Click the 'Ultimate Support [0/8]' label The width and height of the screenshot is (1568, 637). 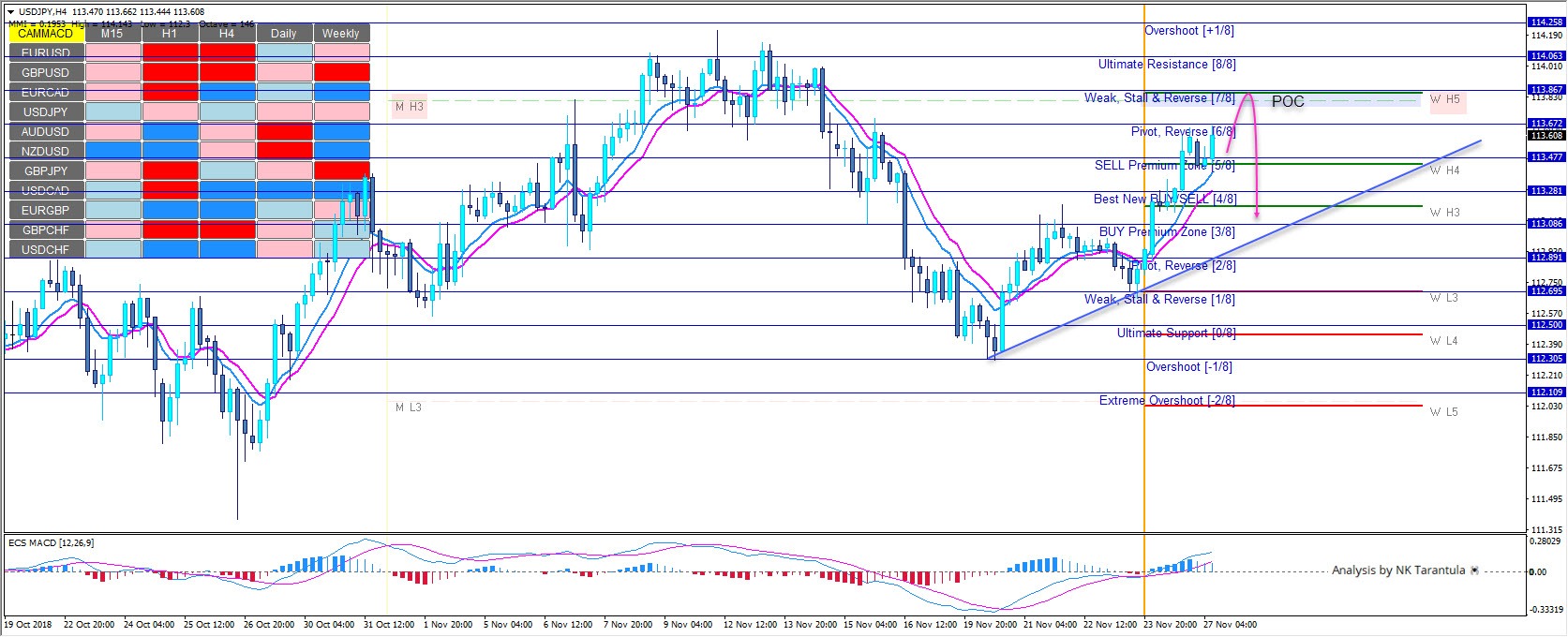[1176, 333]
